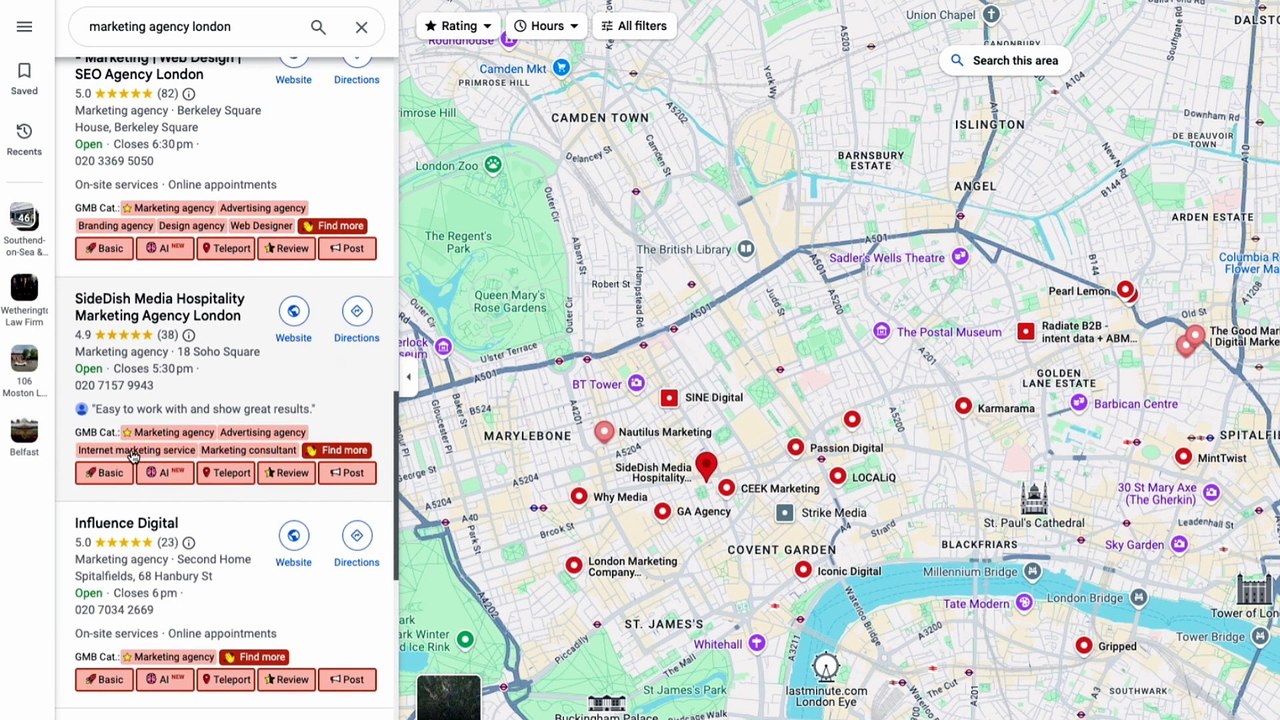
Task: Click info icon beside SideDish (38) reviews
Action: (x=188, y=335)
